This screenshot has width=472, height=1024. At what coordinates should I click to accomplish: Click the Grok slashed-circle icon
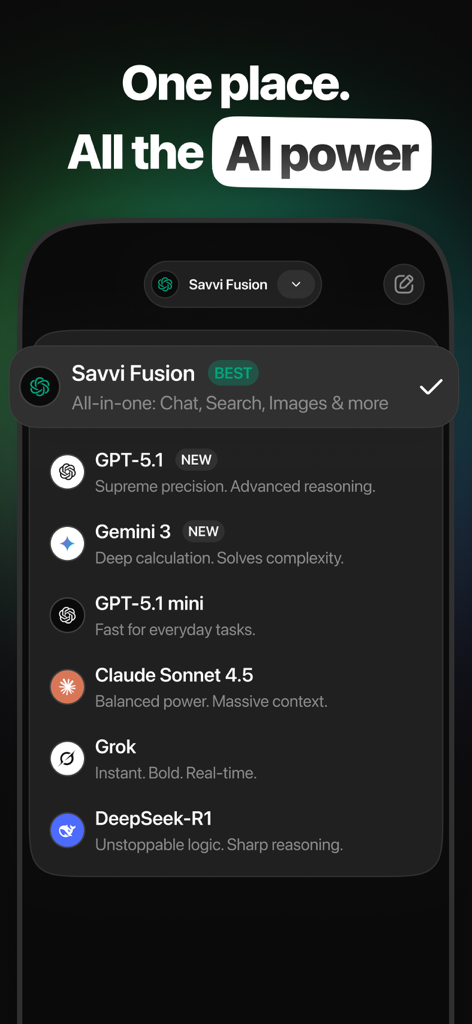pyautogui.click(x=67, y=759)
